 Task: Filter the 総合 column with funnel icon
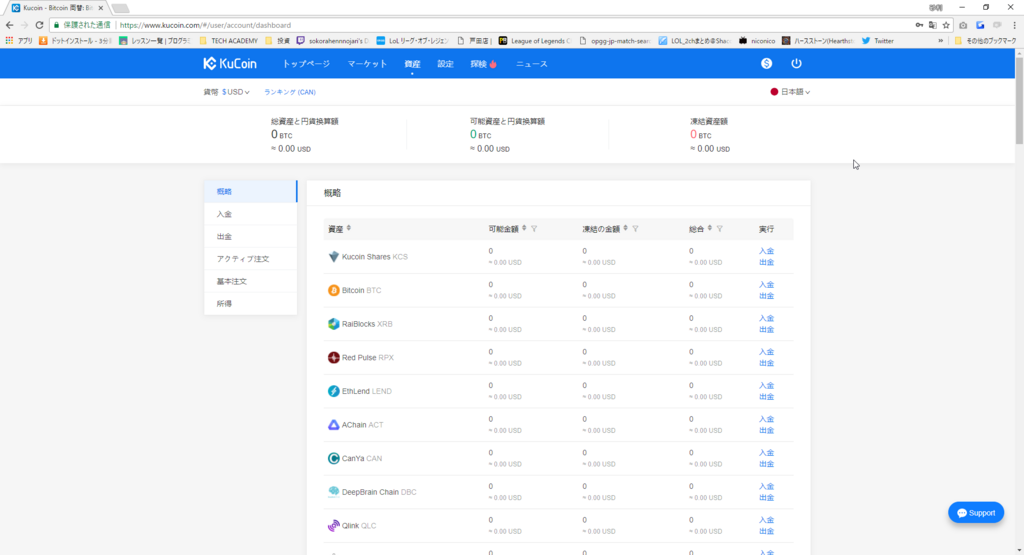(720, 229)
